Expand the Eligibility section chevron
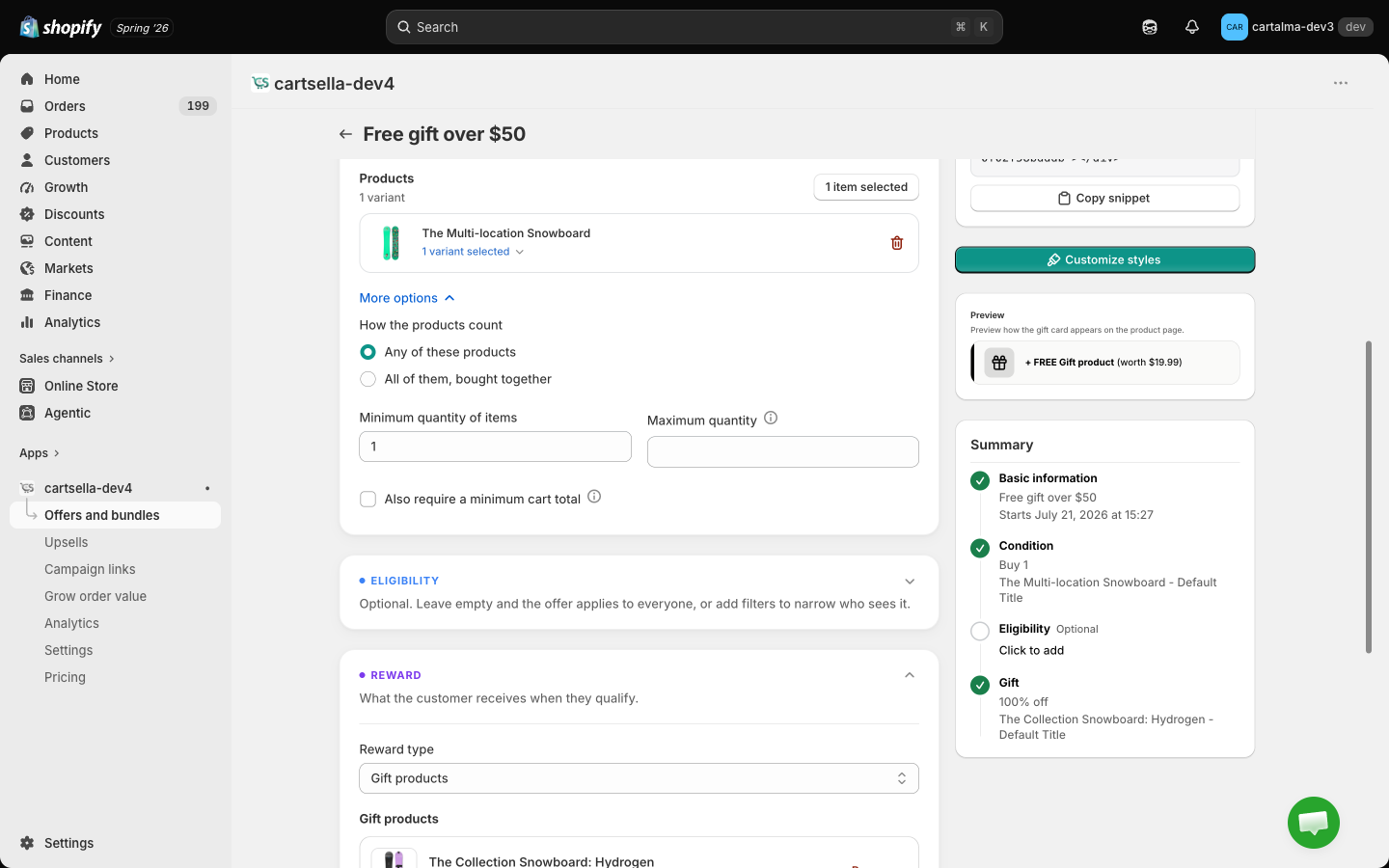This screenshot has width=1389, height=868. click(x=910, y=582)
